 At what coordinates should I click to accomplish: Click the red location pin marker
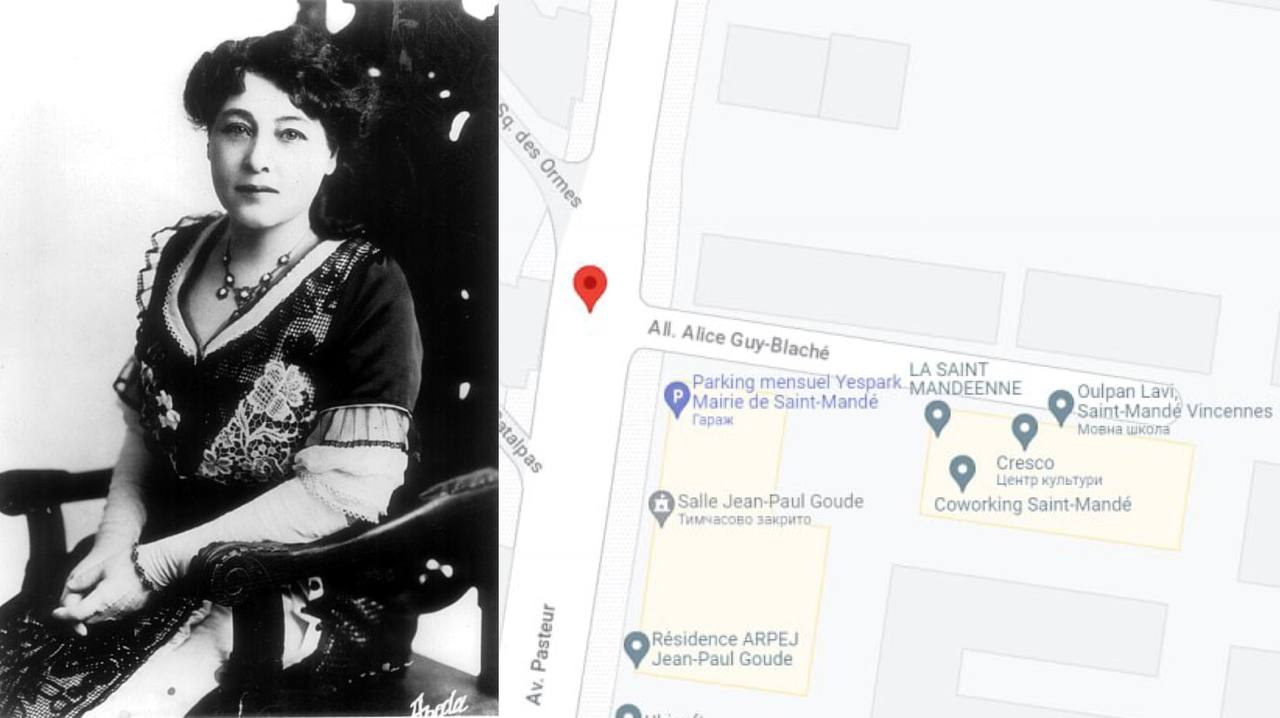pos(590,288)
